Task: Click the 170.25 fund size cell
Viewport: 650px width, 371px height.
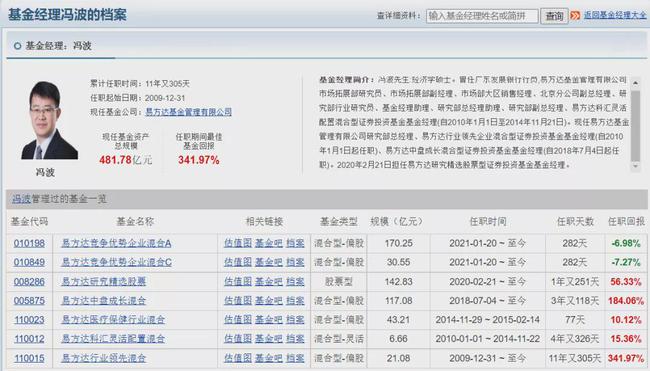Action: tap(398, 243)
